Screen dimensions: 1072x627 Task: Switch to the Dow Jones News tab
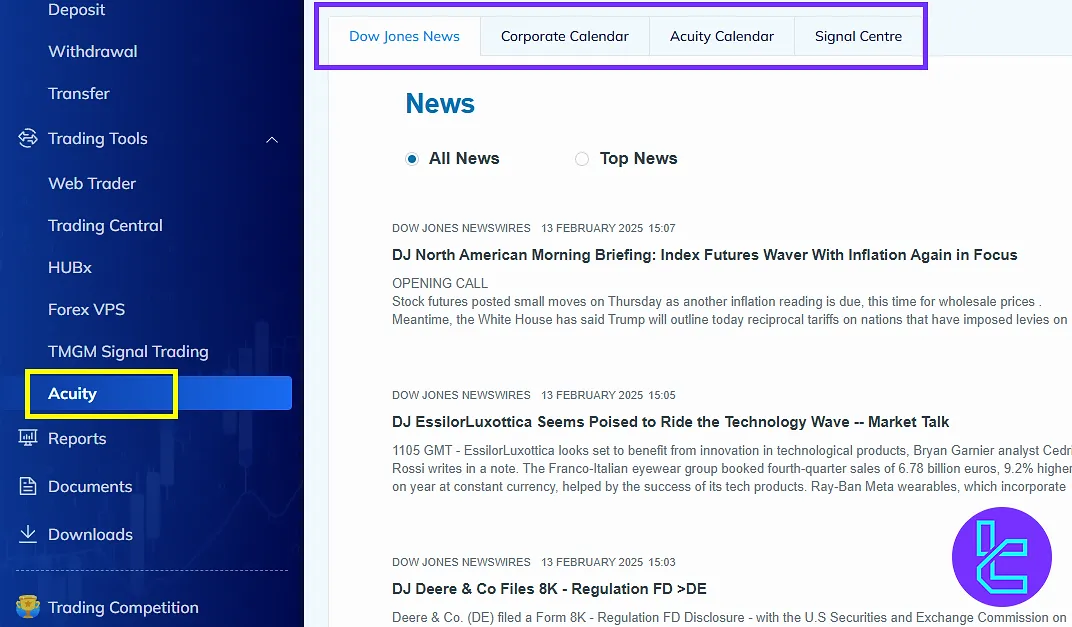coord(404,36)
